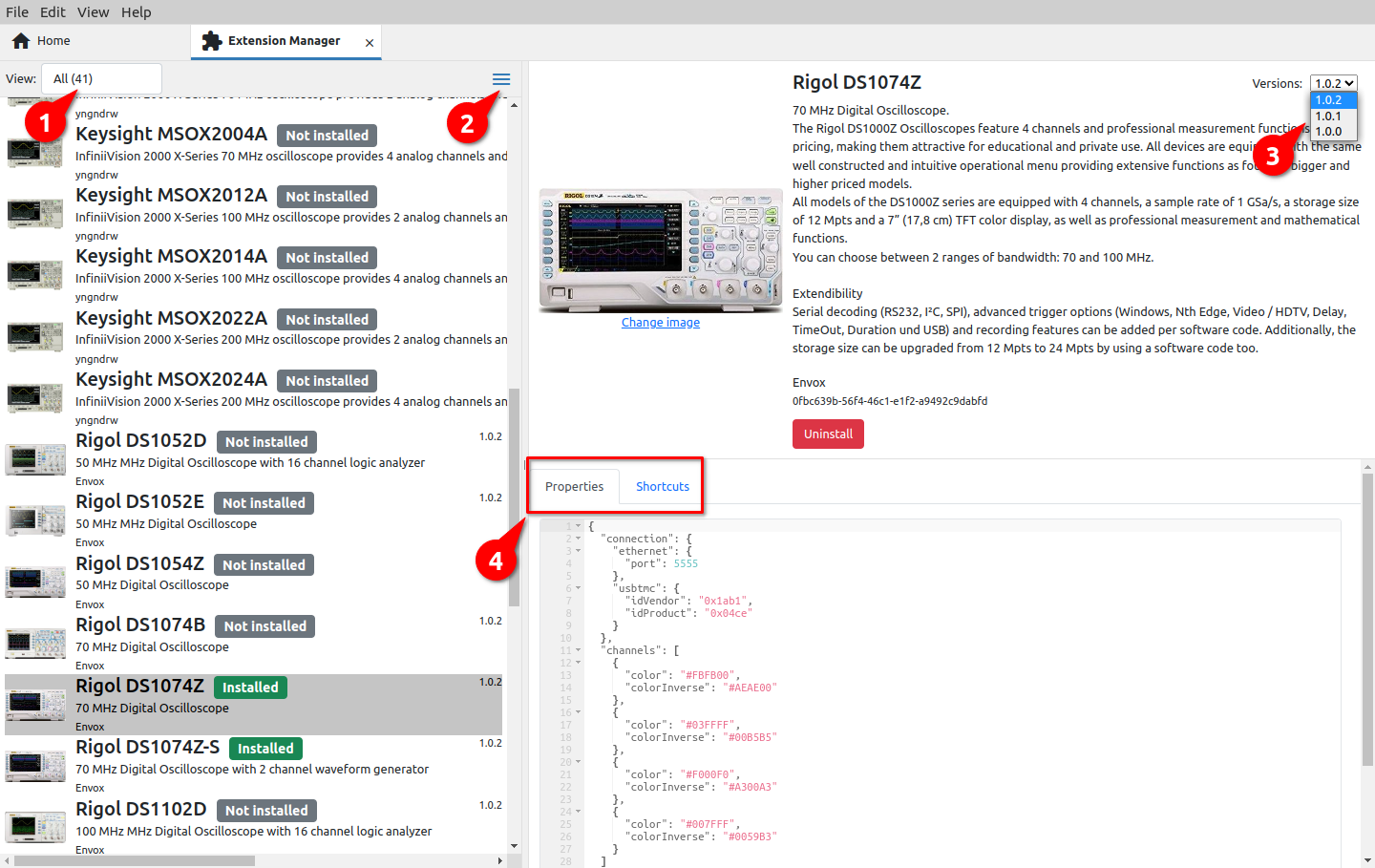Click the Rigol DS1052E title
The height and width of the screenshot is (868, 1375).
click(139, 502)
